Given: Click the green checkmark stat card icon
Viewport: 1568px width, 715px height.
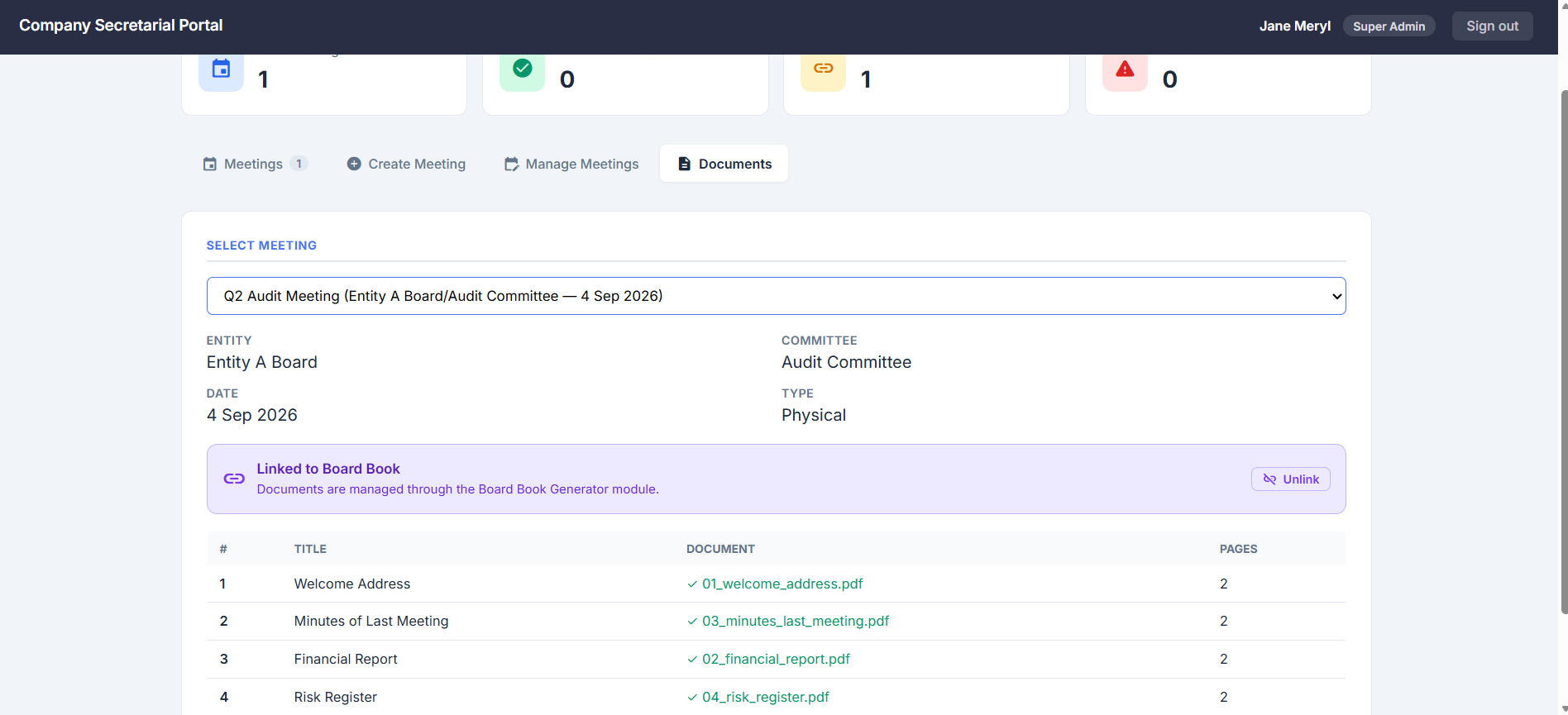Looking at the screenshot, I should [x=522, y=69].
